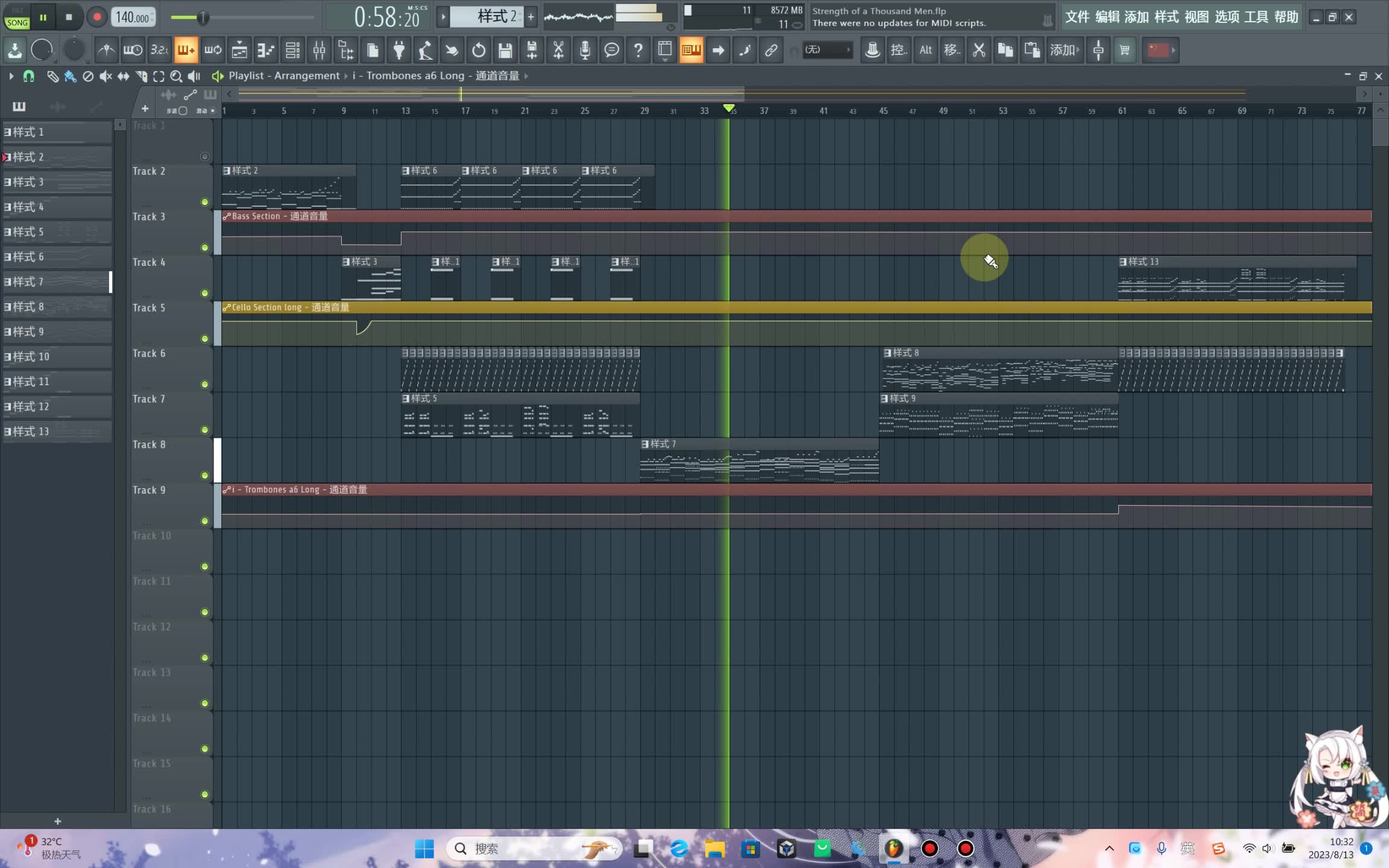Open the project info speech bubble icon
The height and width of the screenshot is (868, 1389).
pyautogui.click(x=611, y=50)
